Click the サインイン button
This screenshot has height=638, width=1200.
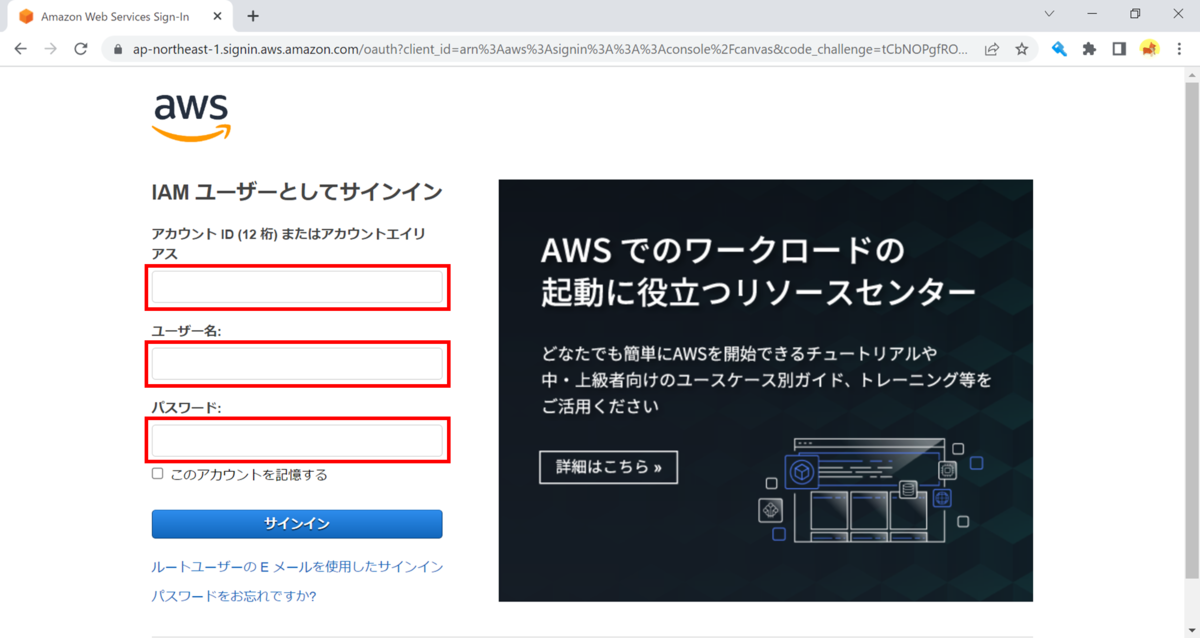coord(297,524)
